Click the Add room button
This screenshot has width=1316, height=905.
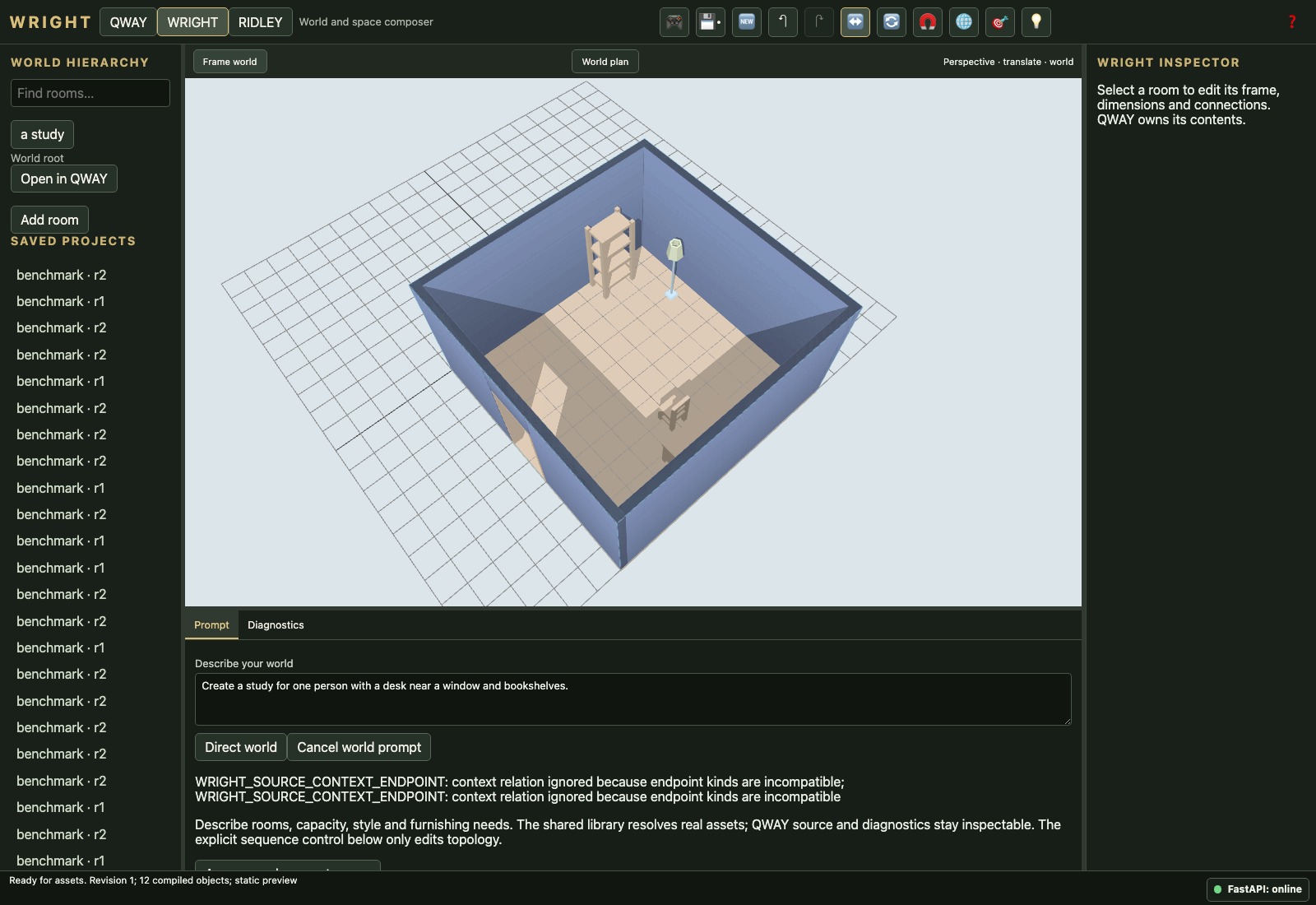coord(49,220)
